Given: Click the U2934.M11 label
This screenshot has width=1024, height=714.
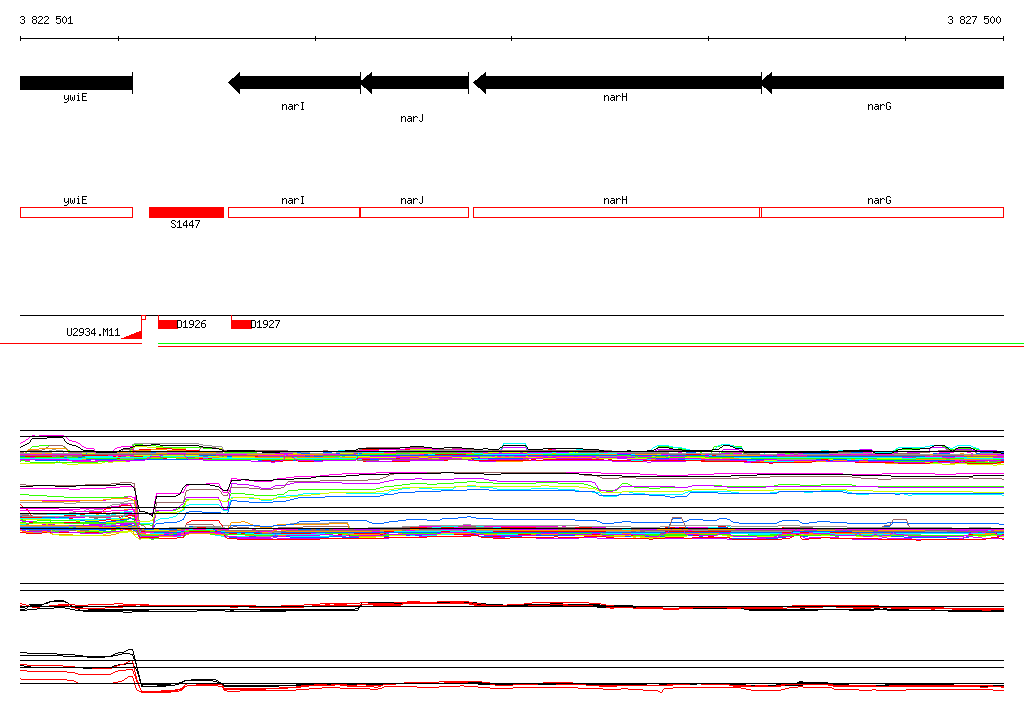Looking at the screenshot, I should pos(93,333).
